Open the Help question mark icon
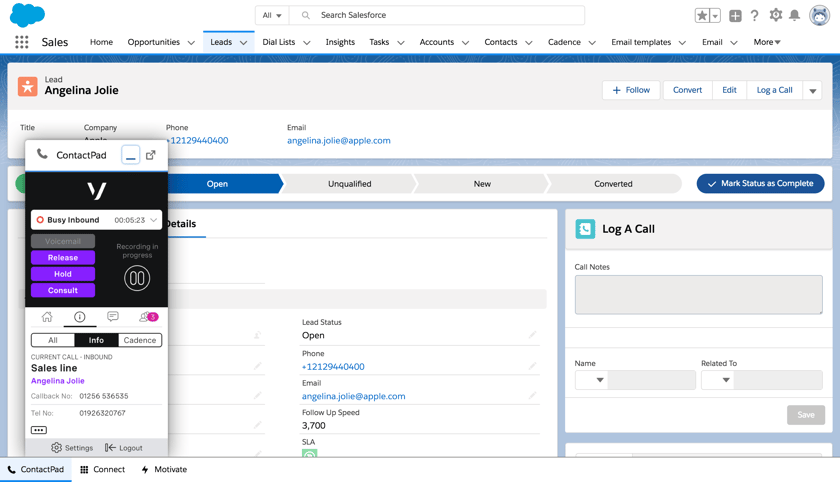 [x=754, y=16]
